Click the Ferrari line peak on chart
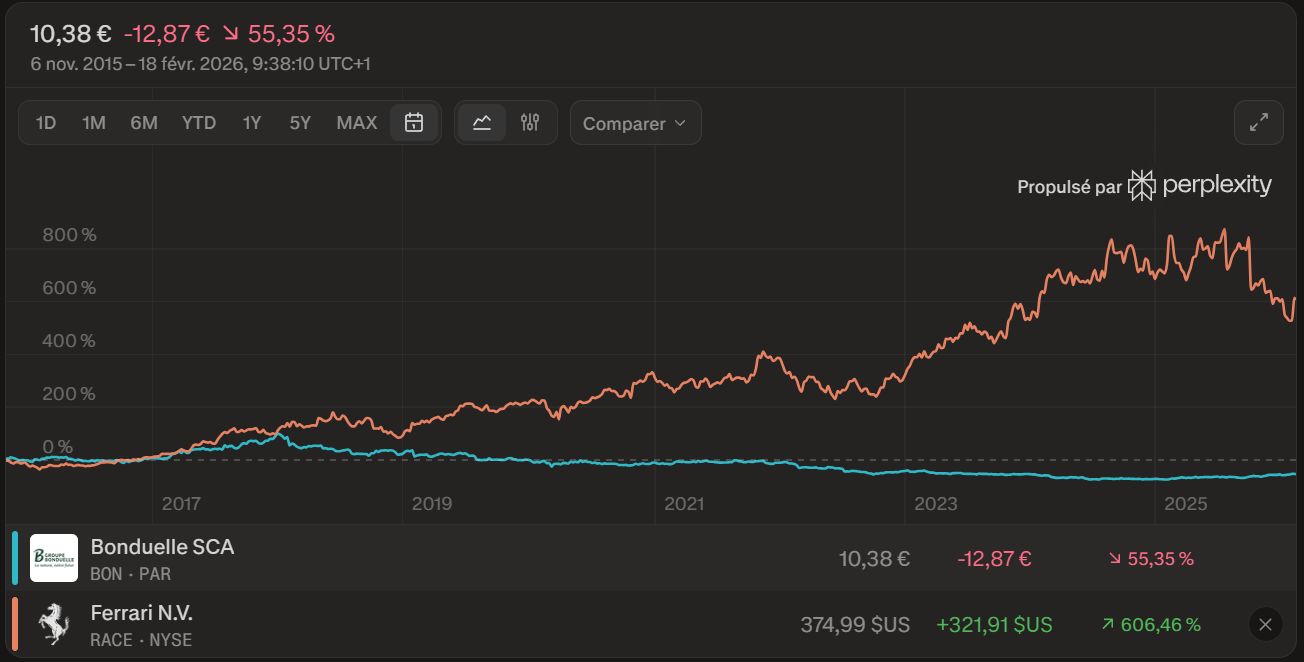 coord(1225,231)
